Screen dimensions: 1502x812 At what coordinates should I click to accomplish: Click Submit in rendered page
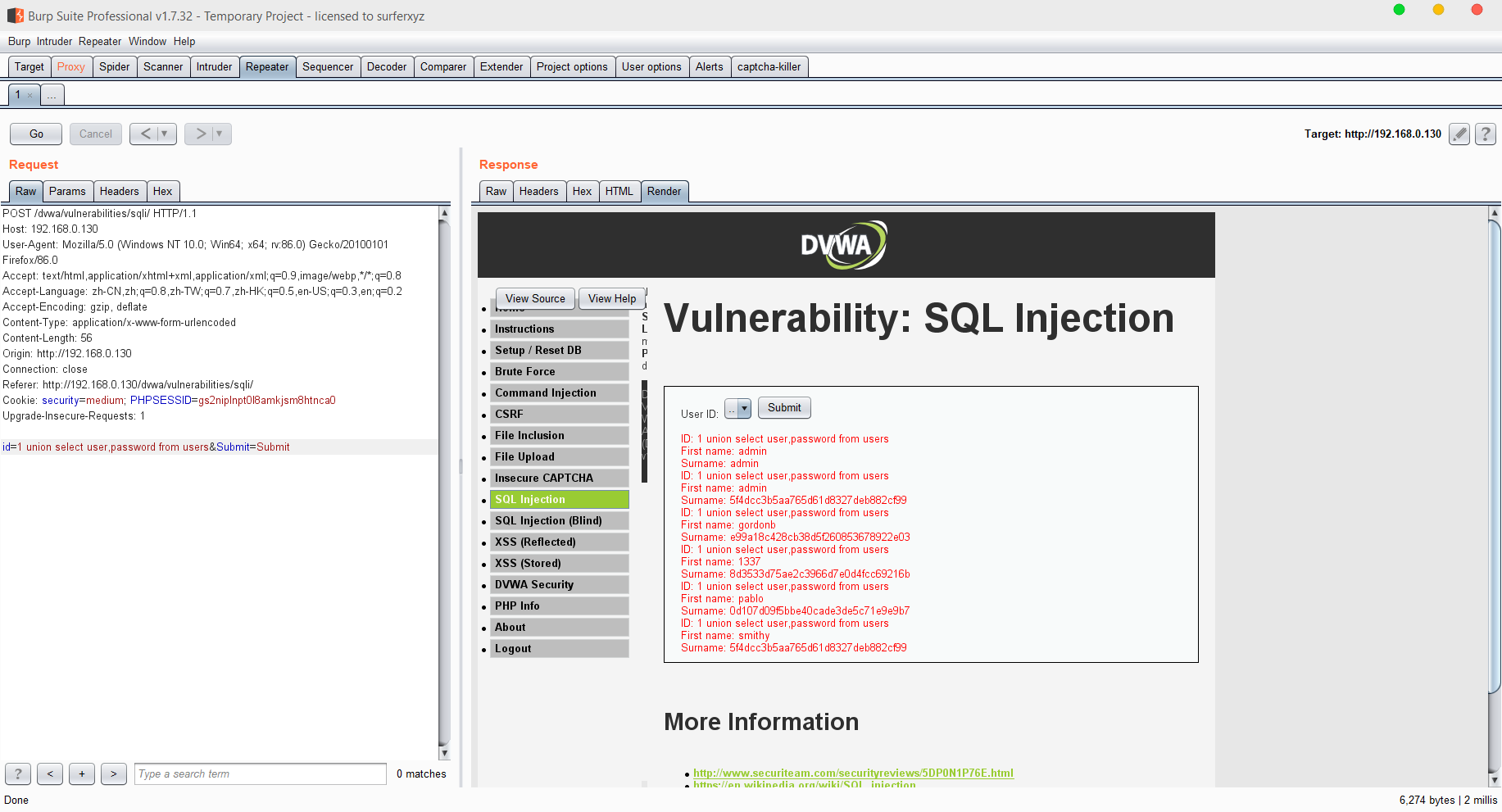click(x=784, y=407)
